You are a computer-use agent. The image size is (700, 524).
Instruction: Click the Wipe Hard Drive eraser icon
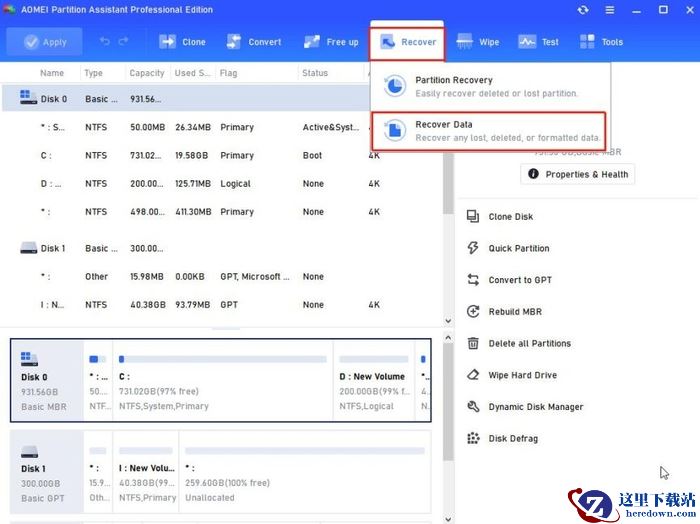473,375
